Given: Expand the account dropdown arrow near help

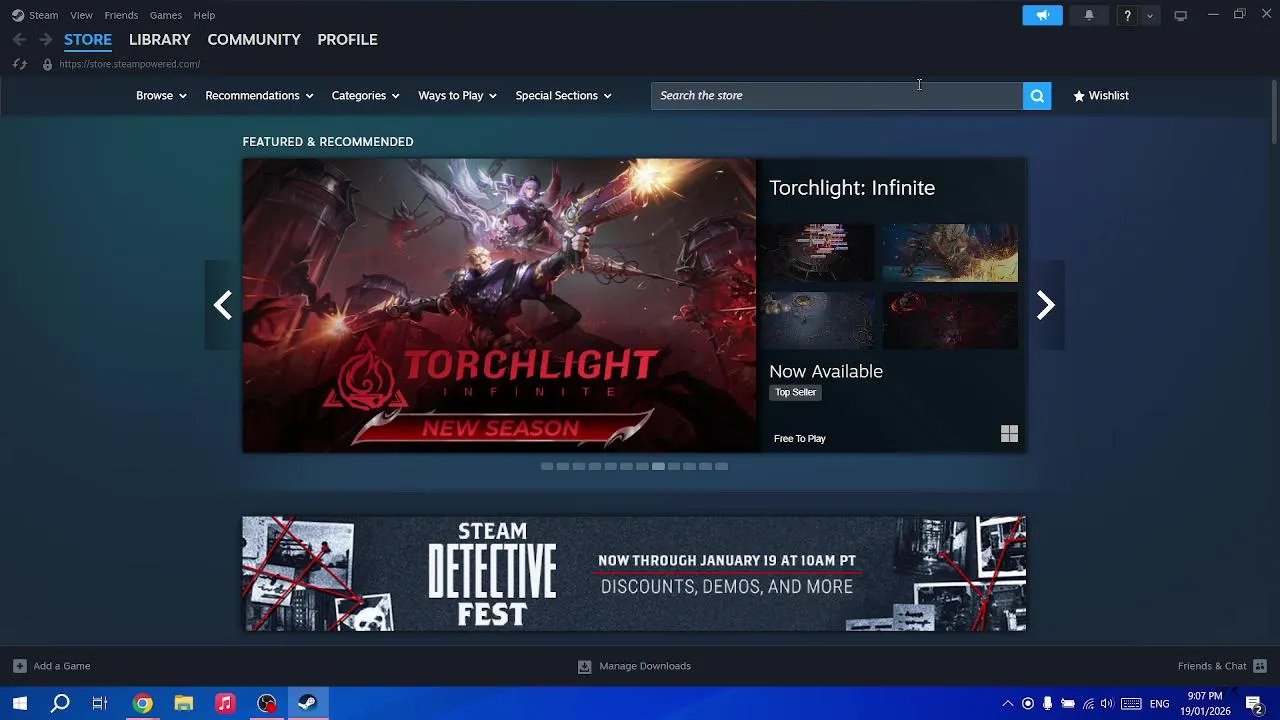Looking at the screenshot, I should click(x=1150, y=15).
